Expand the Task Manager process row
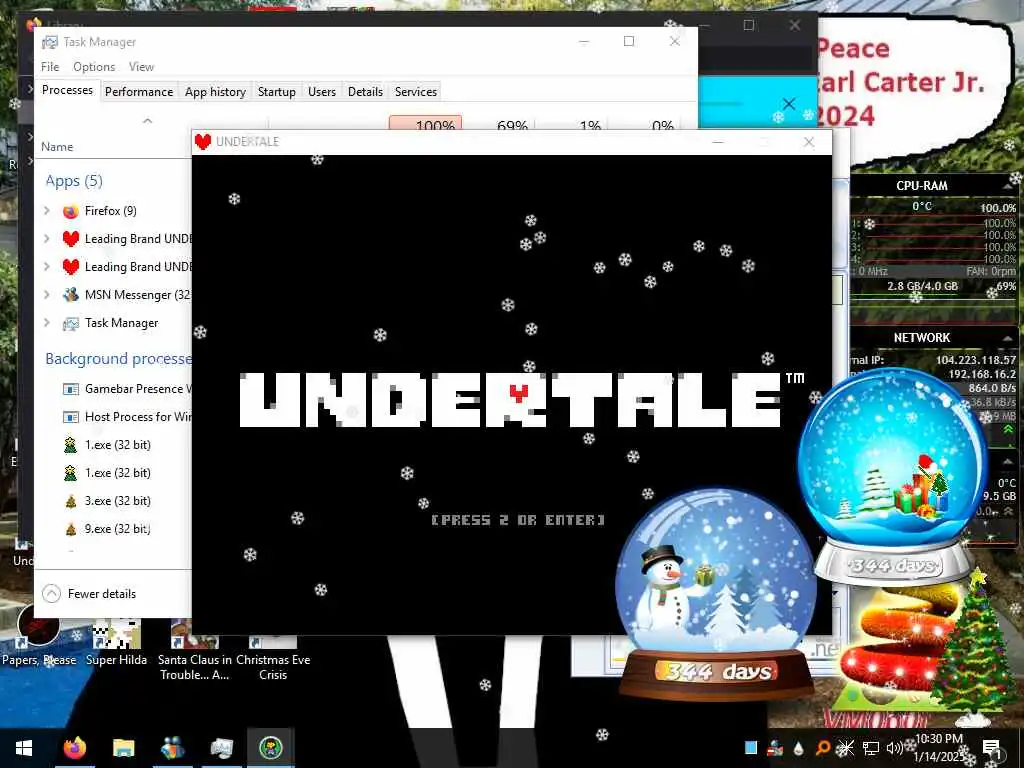 click(47, 323)
